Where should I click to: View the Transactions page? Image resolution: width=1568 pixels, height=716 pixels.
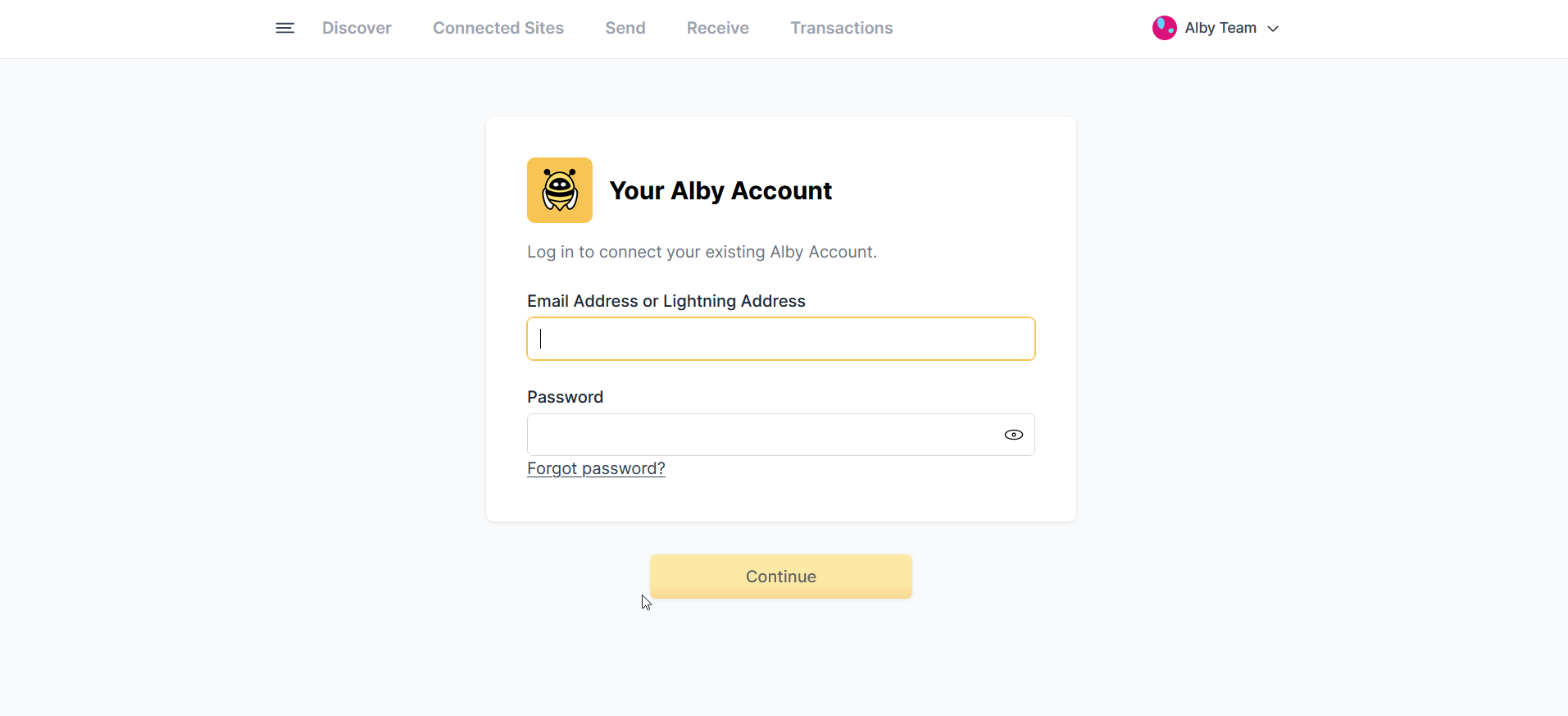click(842, 28)
